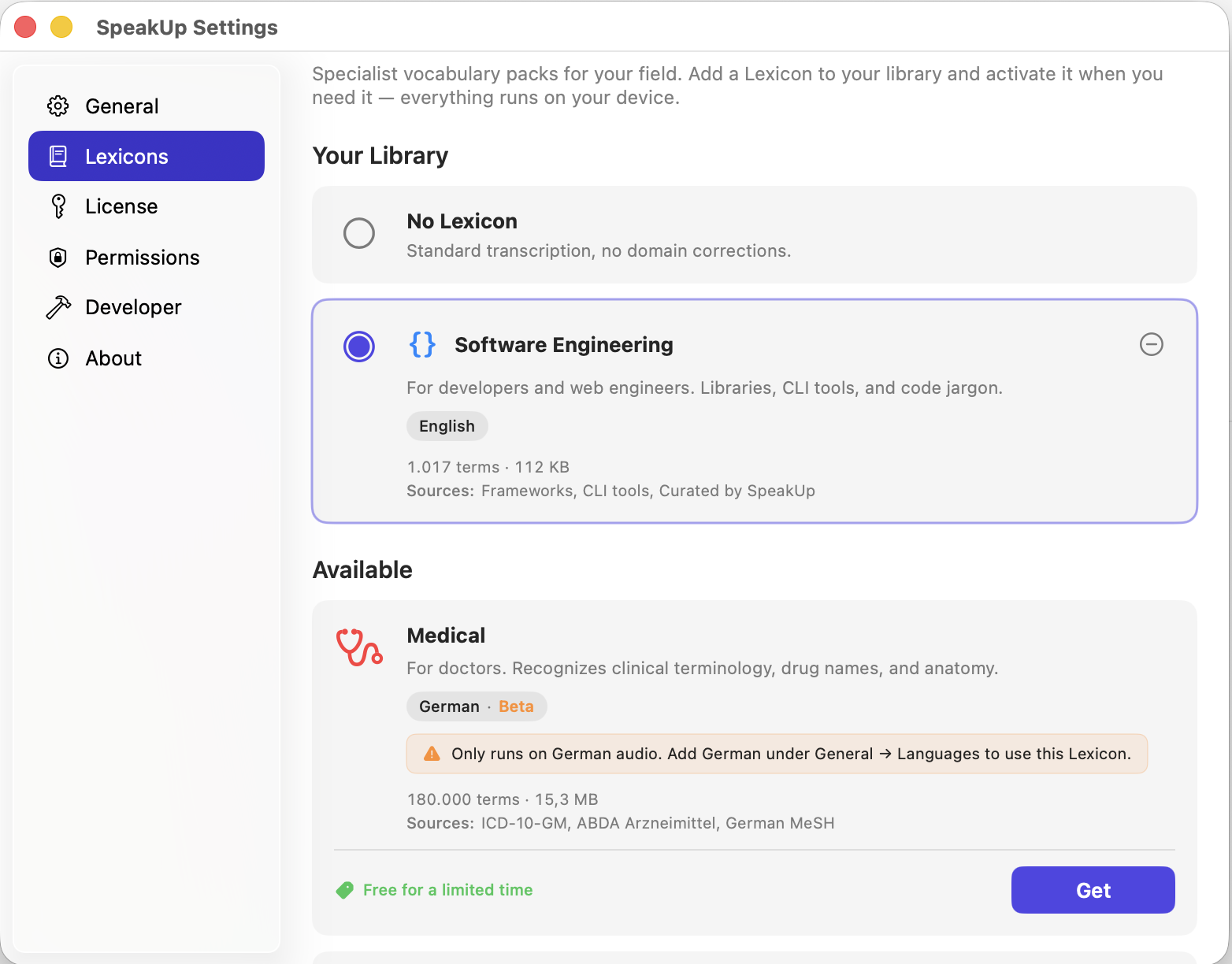Get the Medical lexicon
The image size is (1232, 964).
[x=1093, y=890]
